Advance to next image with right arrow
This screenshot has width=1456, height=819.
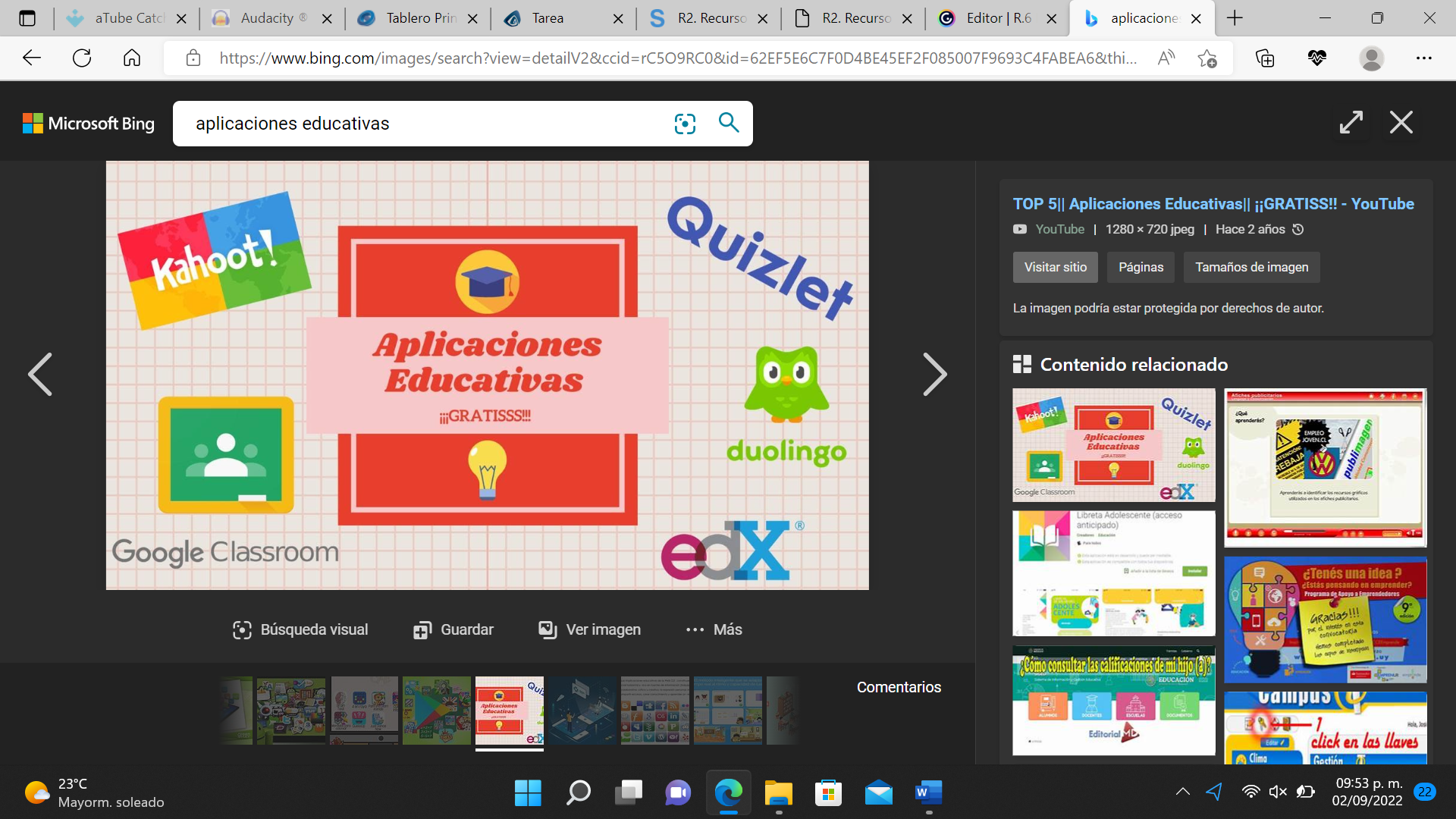click(935, 374)
